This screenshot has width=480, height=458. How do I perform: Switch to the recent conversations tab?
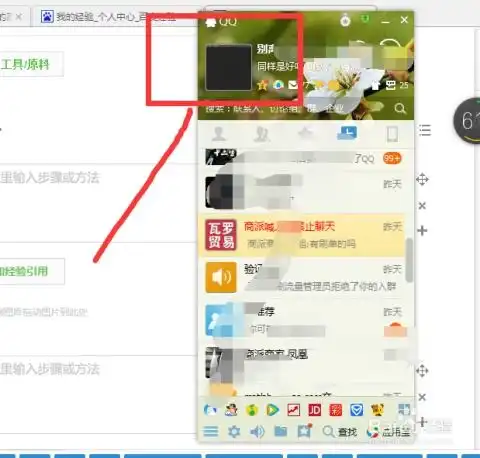coord(347,133)
